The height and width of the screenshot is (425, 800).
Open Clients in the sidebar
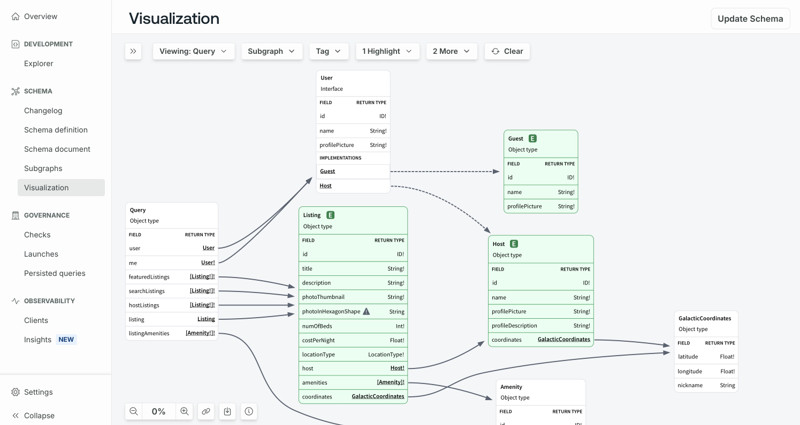(36, 320)
